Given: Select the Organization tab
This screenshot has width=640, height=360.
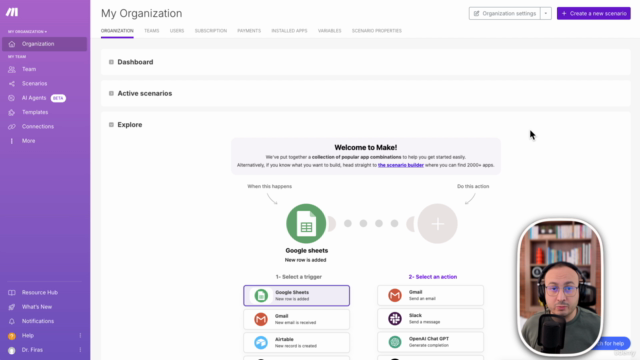Looking at the screenshot, I should (117, 31).
